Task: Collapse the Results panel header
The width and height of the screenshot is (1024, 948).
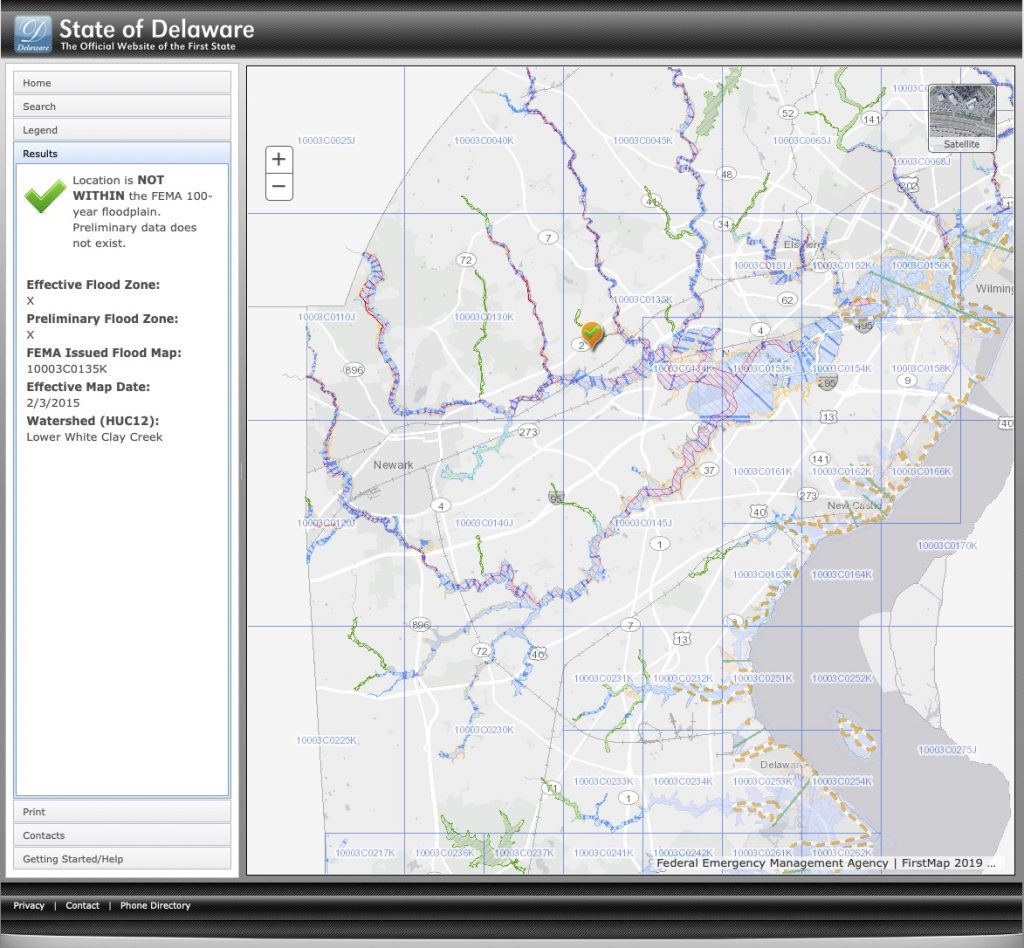Action: (x=122, y=153)
